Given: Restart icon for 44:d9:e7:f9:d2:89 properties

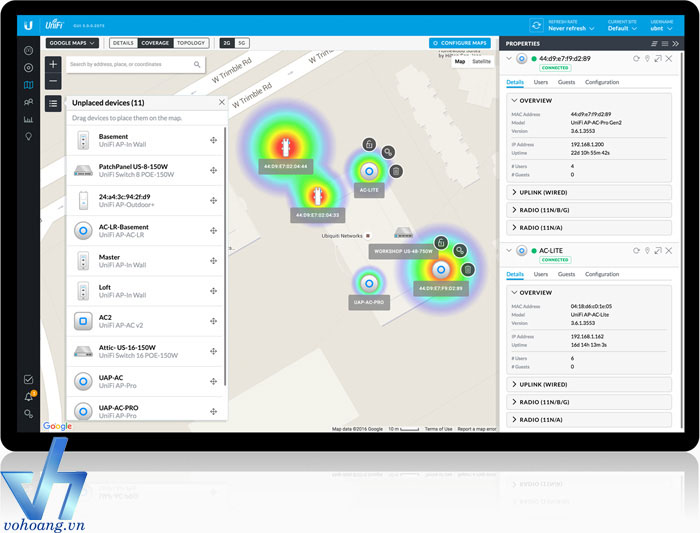Looking at the screenshot, I should tap(636, 58).
